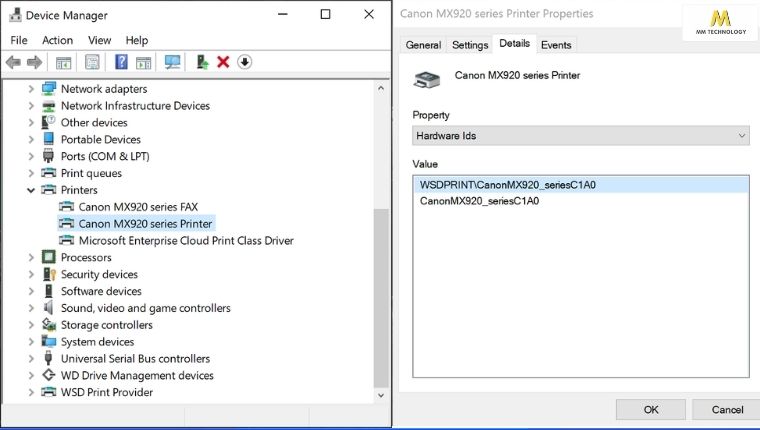Click the device tree scrollbar up arrow
Viewport: 760px width, 430px height.
pos(381,88)
